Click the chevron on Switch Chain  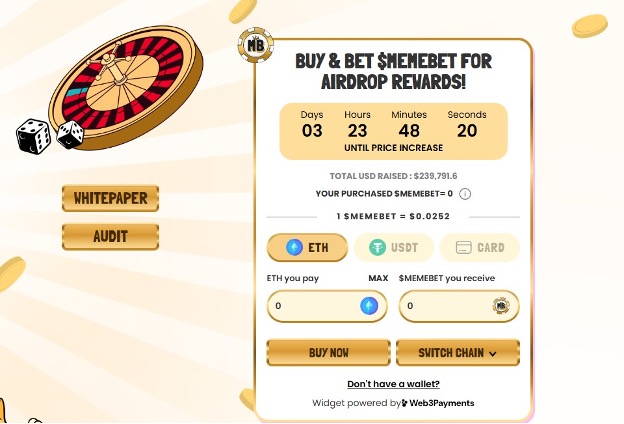click(493, 354)
